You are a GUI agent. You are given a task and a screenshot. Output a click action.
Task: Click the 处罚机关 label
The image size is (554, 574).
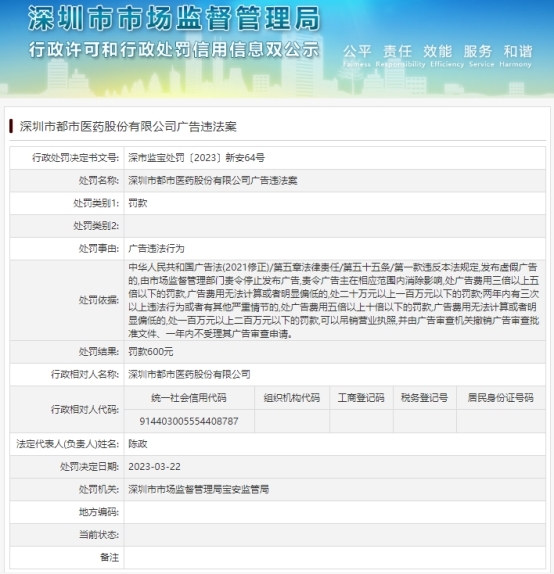(98, 489)
